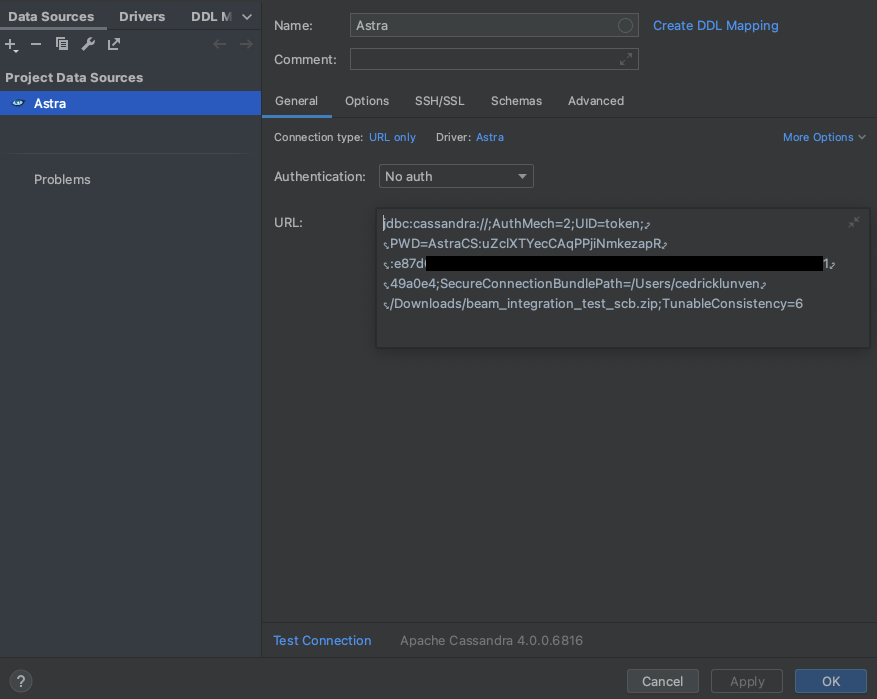The image size is (877, 699).
Task: Open the DDL Mappings tab
Action: pos(211,17)
